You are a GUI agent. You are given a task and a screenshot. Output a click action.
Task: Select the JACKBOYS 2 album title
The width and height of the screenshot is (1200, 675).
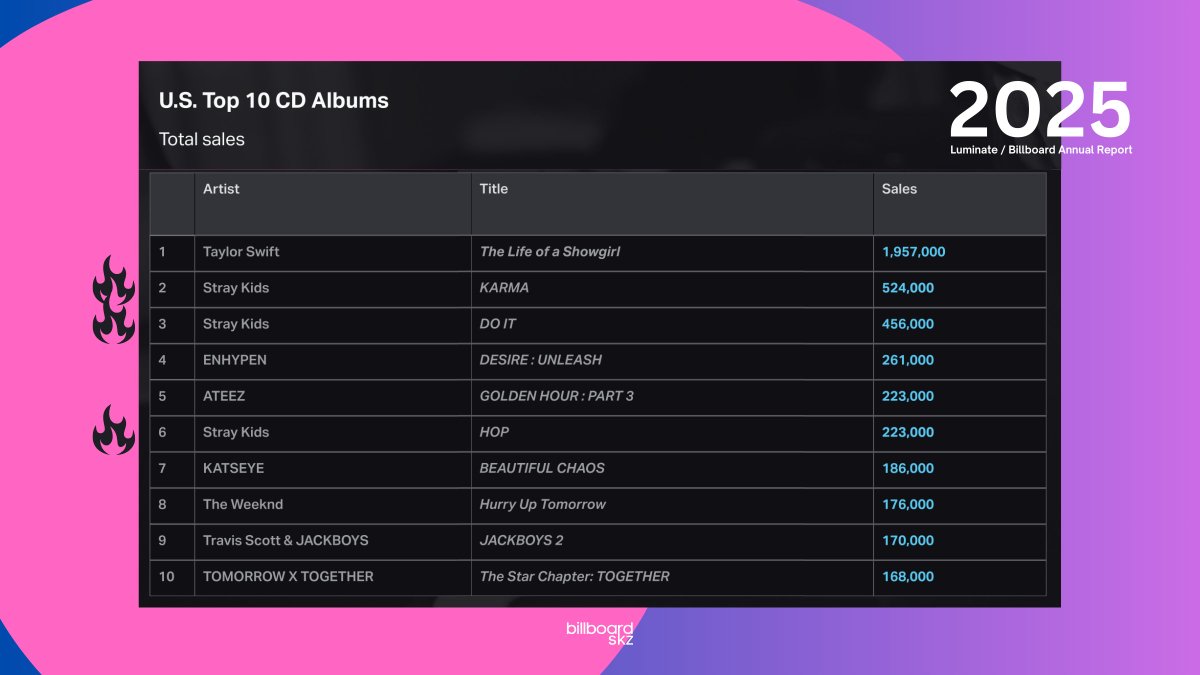(522, 540)
